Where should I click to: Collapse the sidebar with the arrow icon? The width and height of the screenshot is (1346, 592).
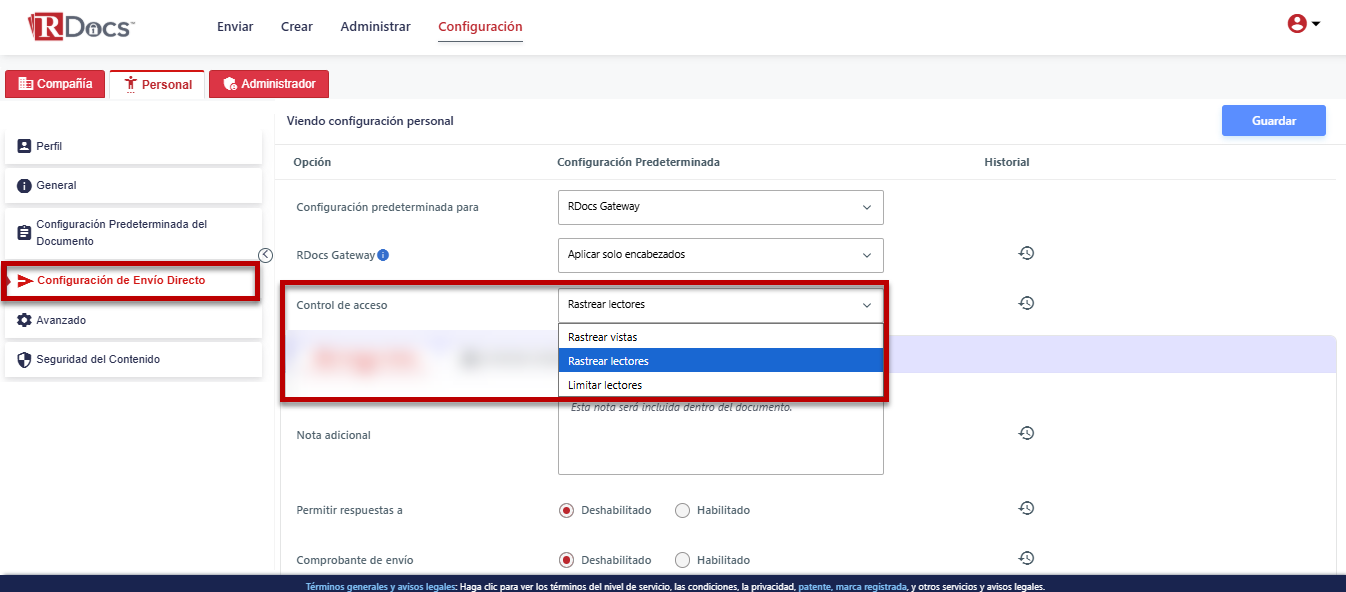265,255
